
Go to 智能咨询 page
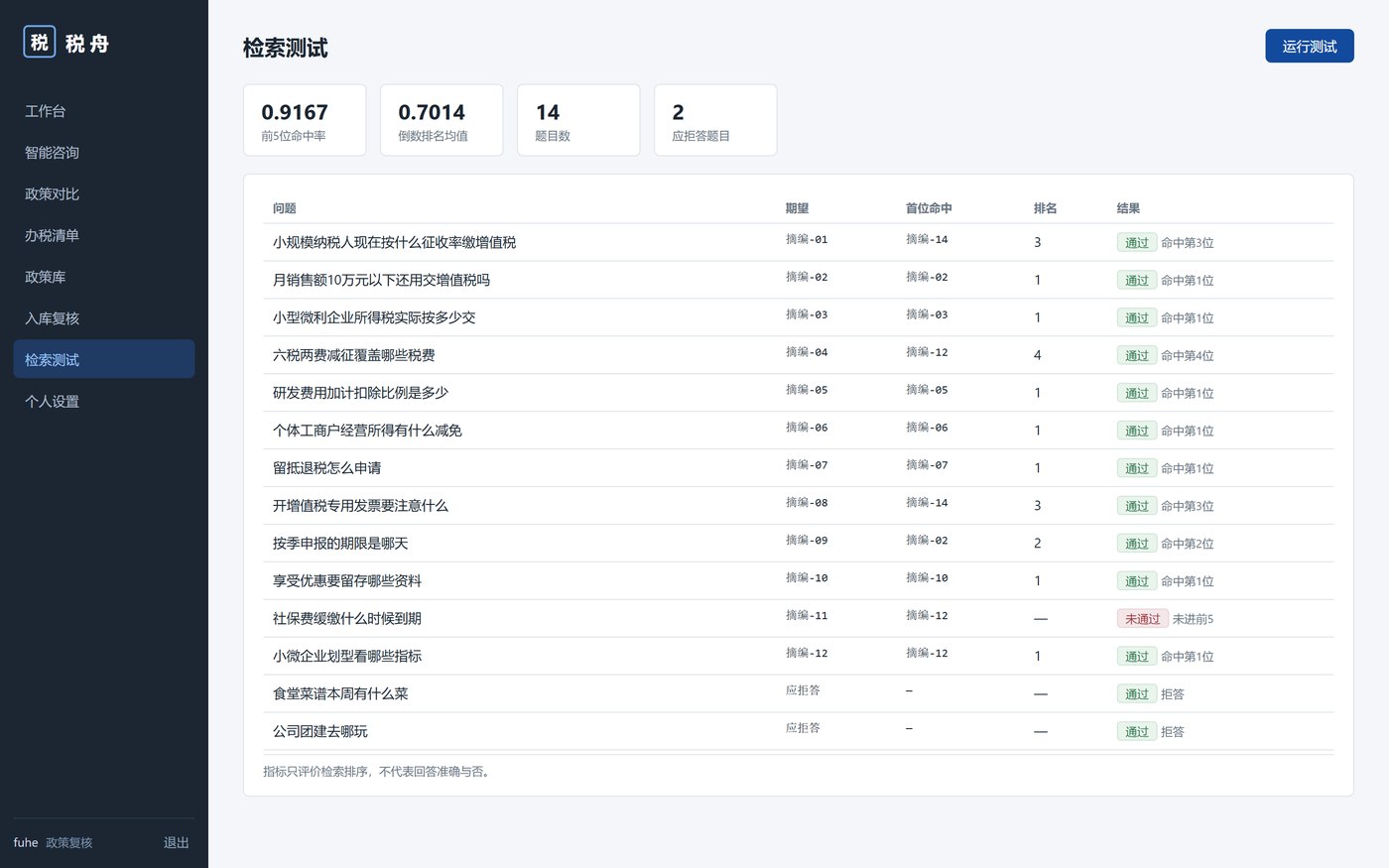click(x=104, y=153)
